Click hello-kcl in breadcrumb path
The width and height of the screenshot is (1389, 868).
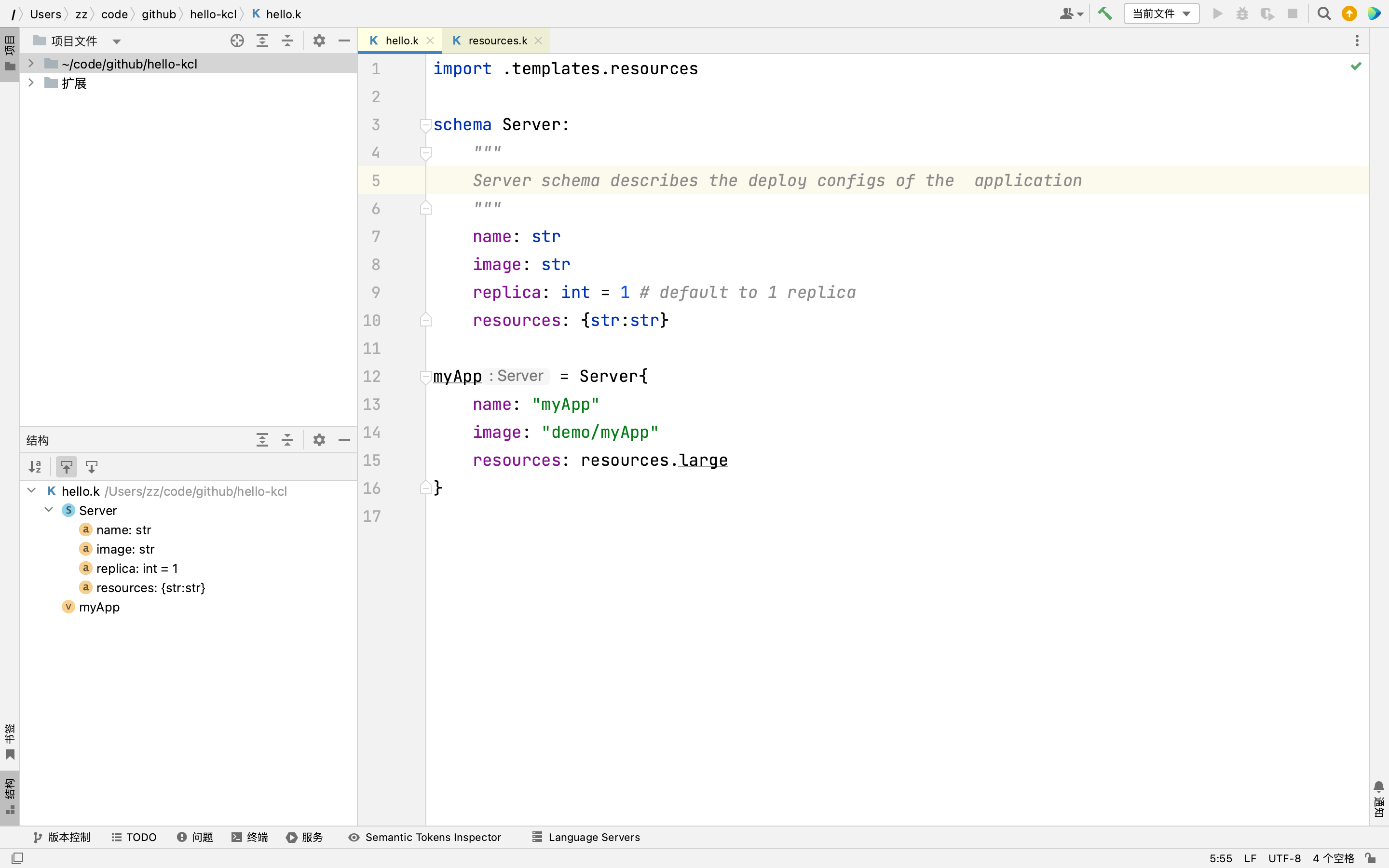coord(213,14)
